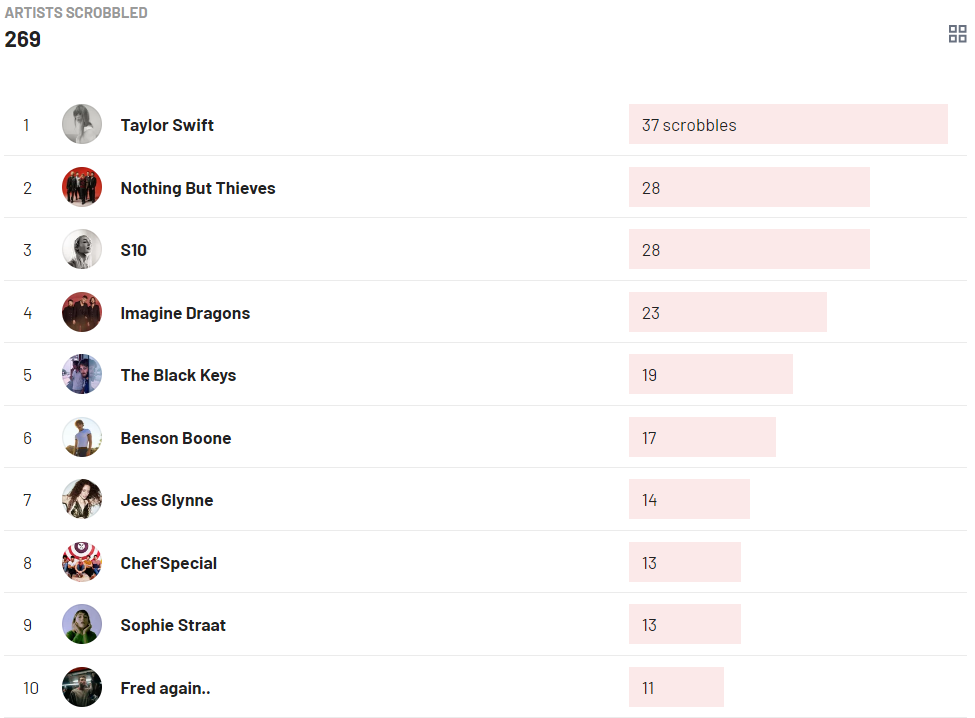Switch to grid view icon

point(957,35)
